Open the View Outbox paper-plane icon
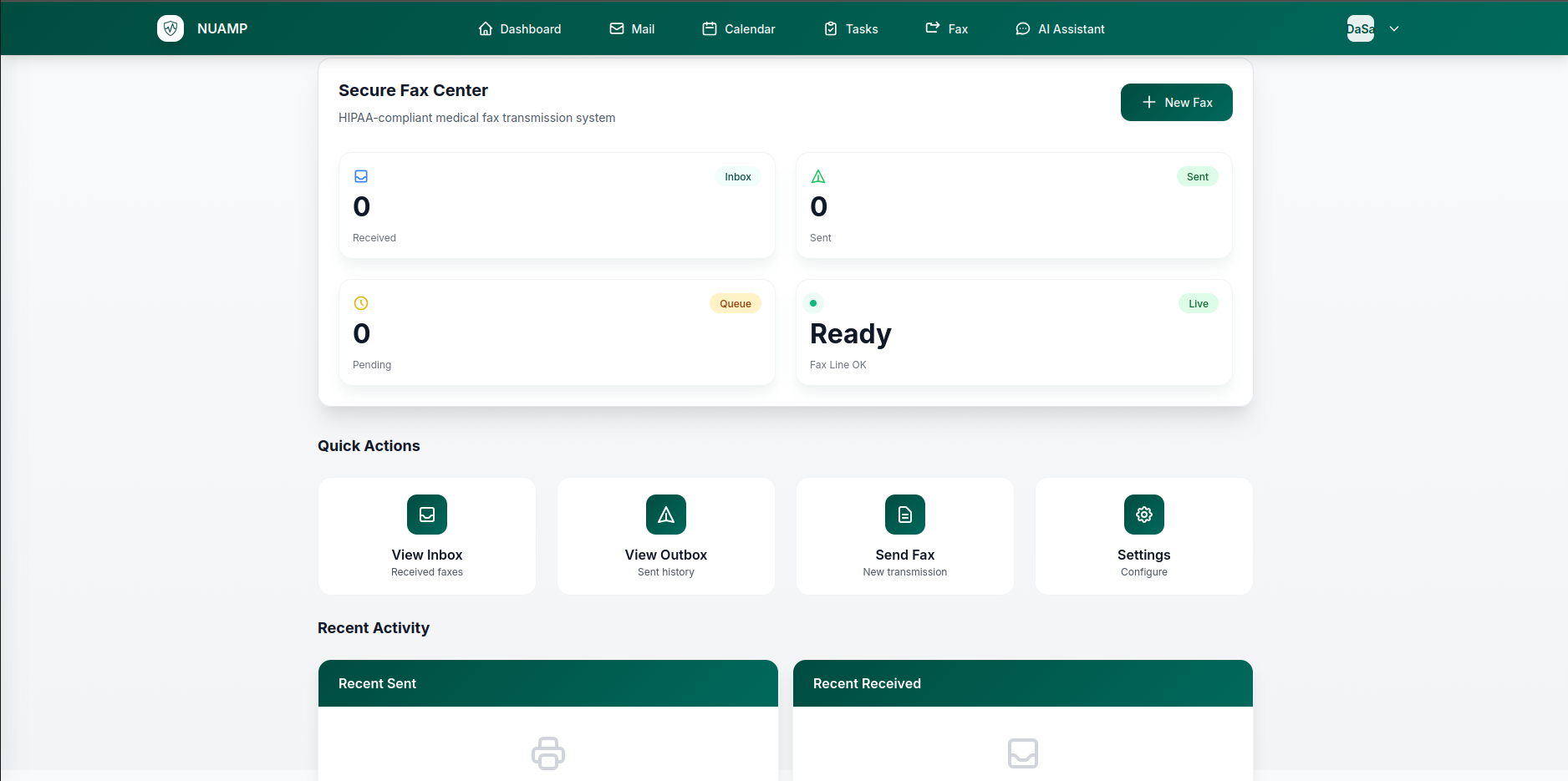 666,515
